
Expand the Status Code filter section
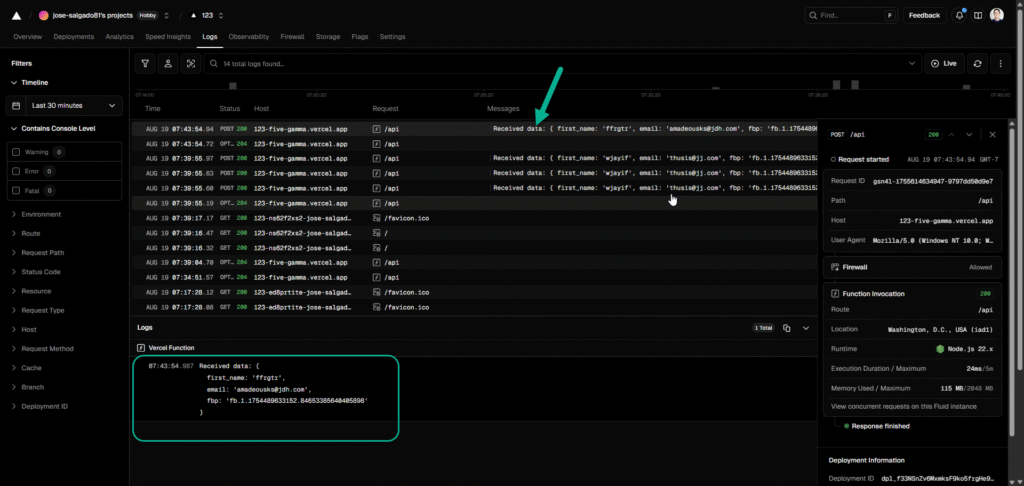click(x=41, y=271)
